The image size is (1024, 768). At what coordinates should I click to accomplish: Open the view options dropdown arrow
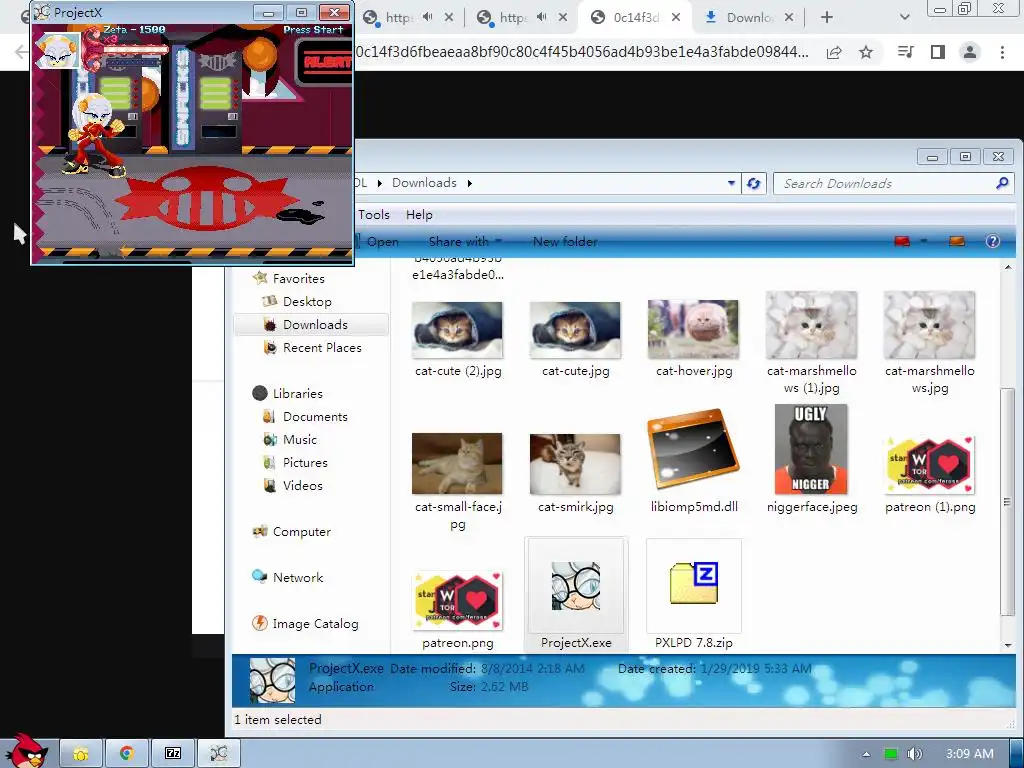(x=924, y=242)
